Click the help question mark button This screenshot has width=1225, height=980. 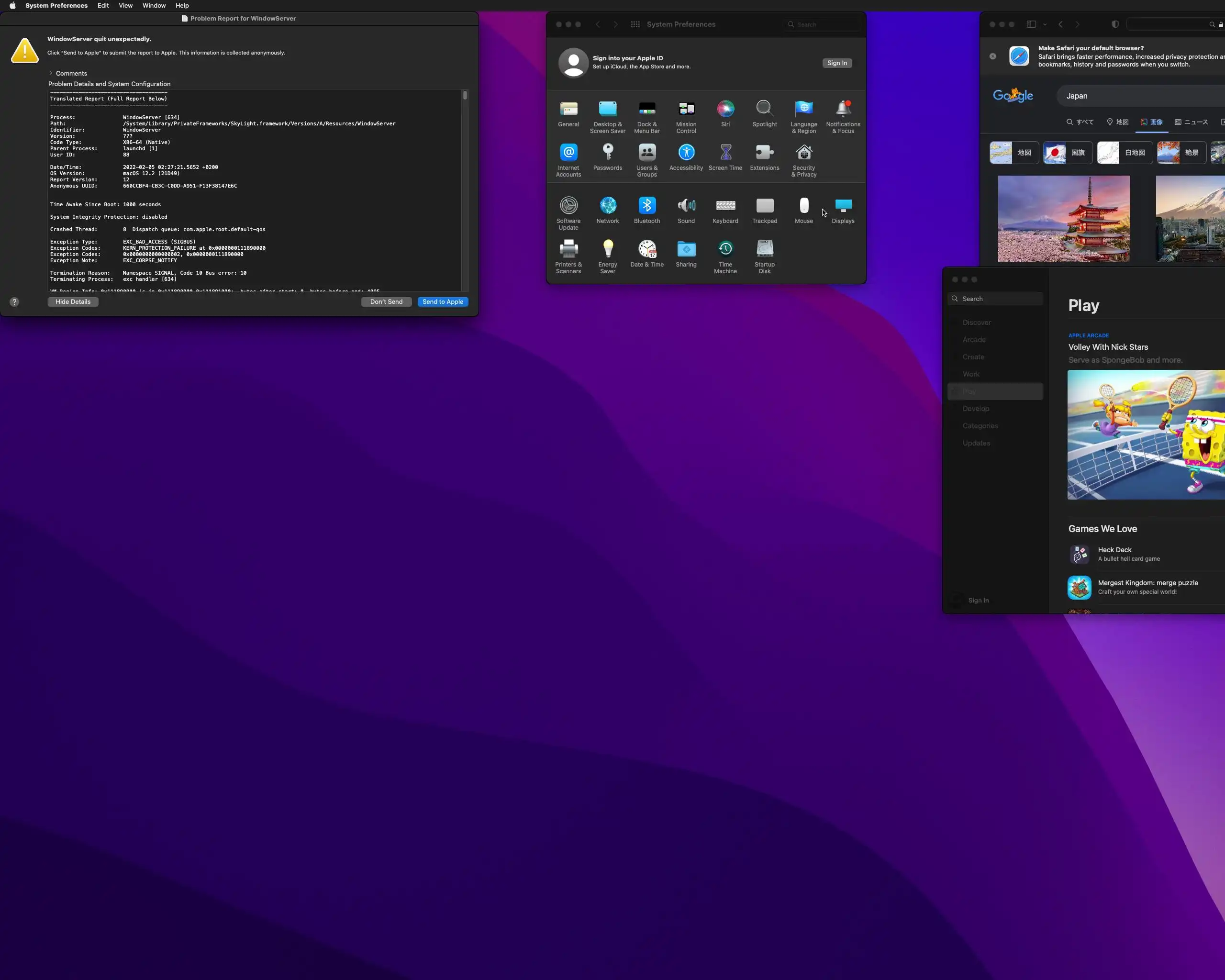[x=14, y=302]
